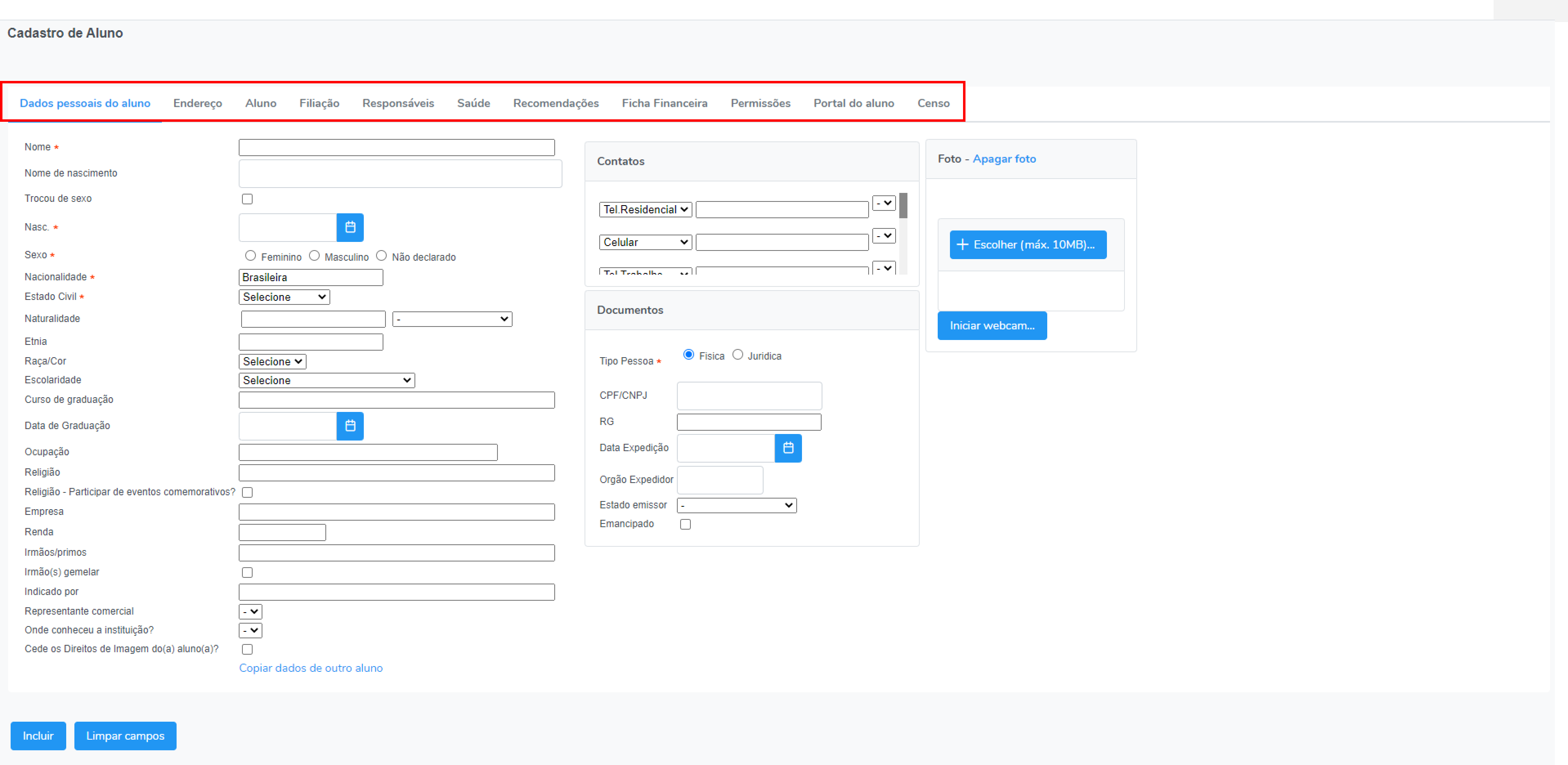This screenshot has height=765, width=1568.
Task: Open the Nasc. birth date calendar picker
Action: [350, 227]
